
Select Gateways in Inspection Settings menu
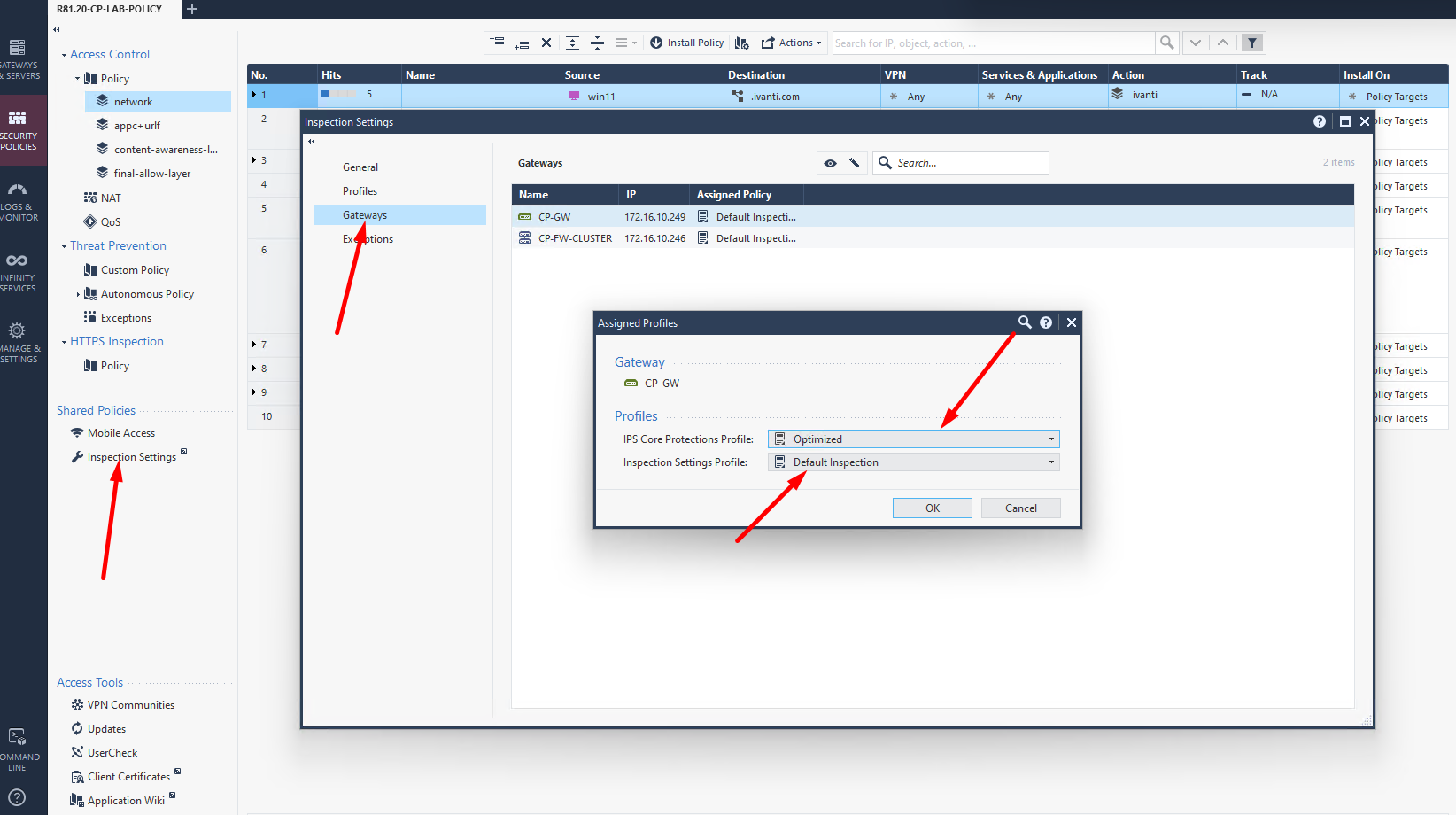pyautogui.click(x=399, y=215)
